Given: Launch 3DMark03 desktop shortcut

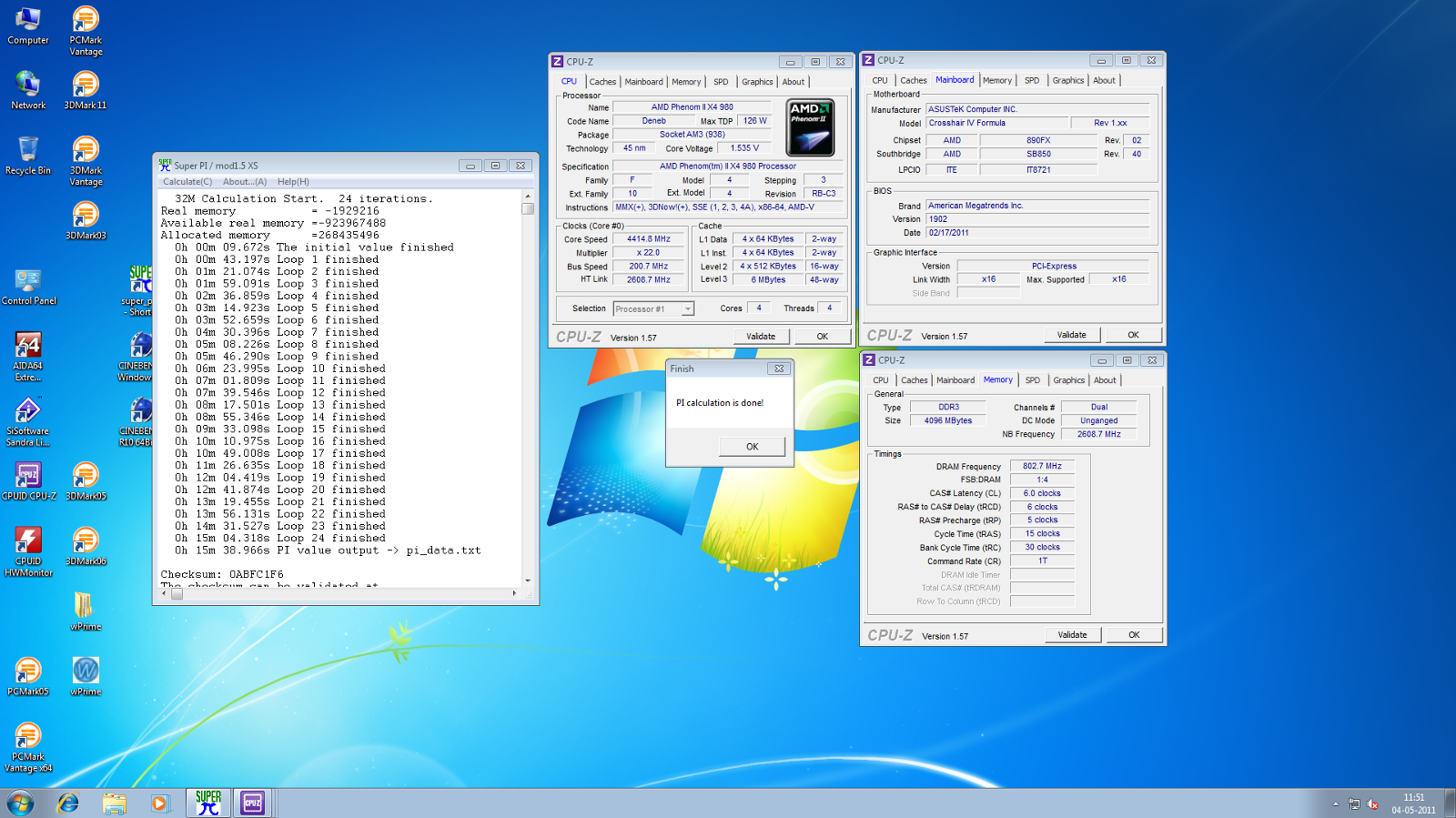Looking at the screenshot, I should point(86,220).
